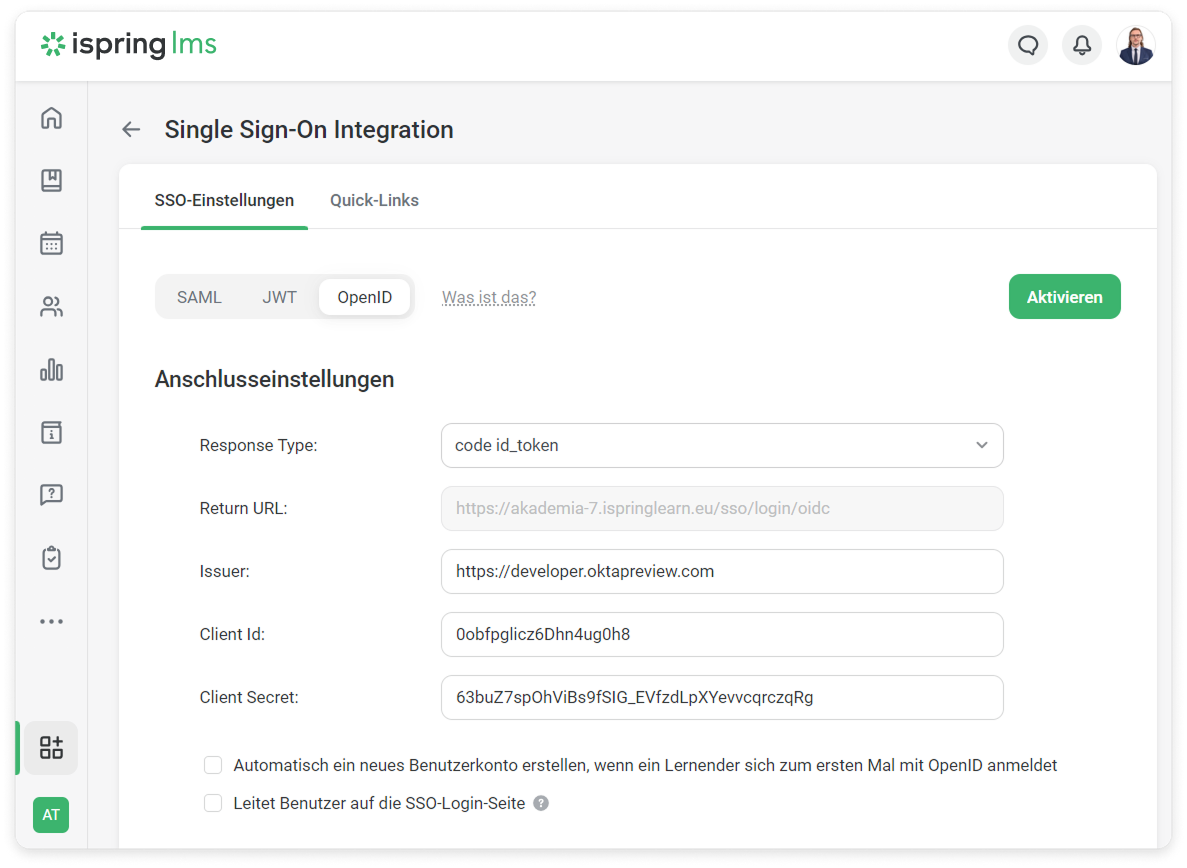Viewport: 1187px width, 868px height.
Task: Switch to the Quick-Links tab
Action: (x=374, y=201)
